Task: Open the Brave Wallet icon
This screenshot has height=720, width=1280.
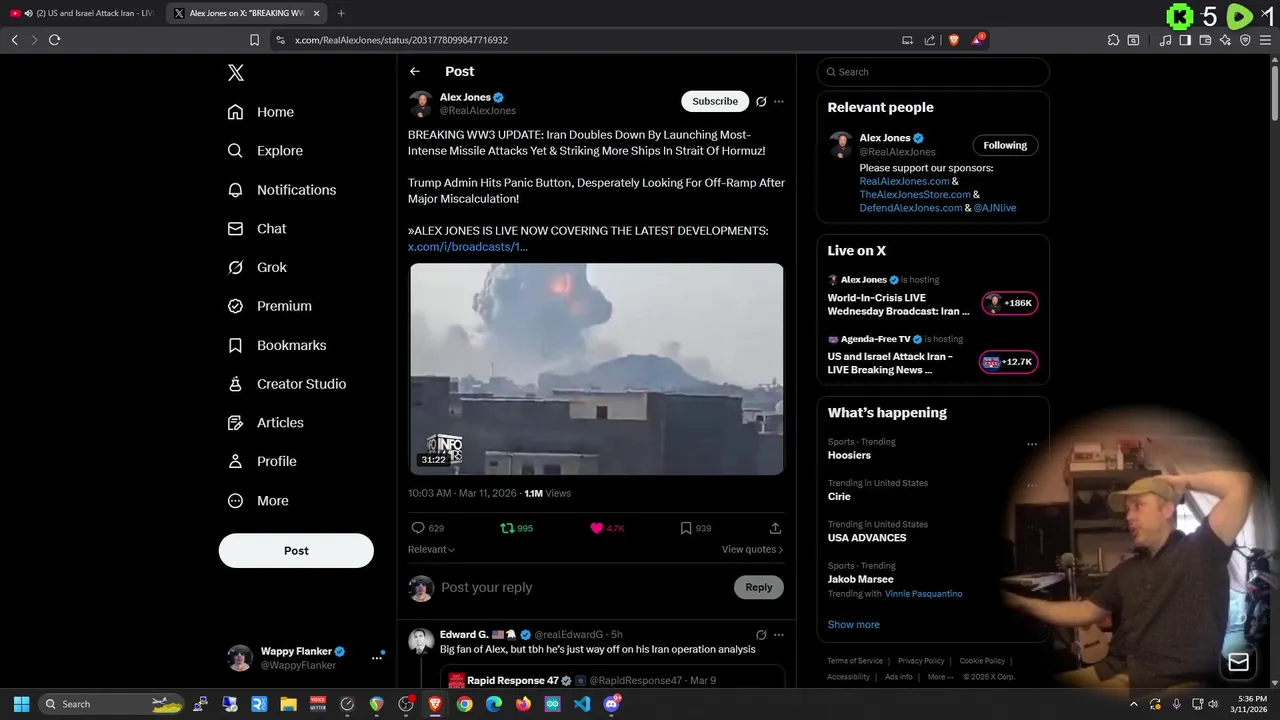Action: coord(1205,40)
